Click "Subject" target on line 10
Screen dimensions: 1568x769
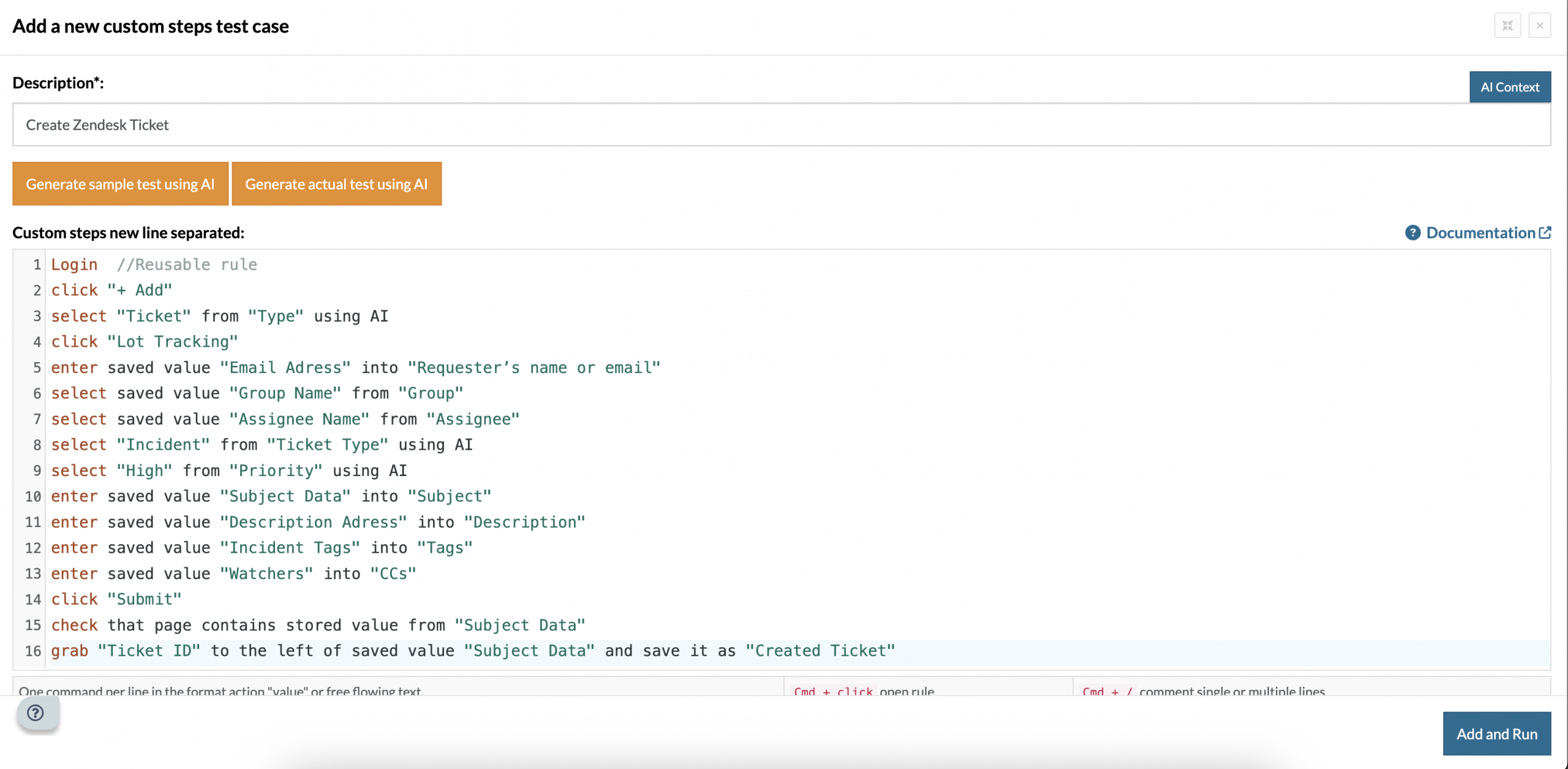point(450,496)
